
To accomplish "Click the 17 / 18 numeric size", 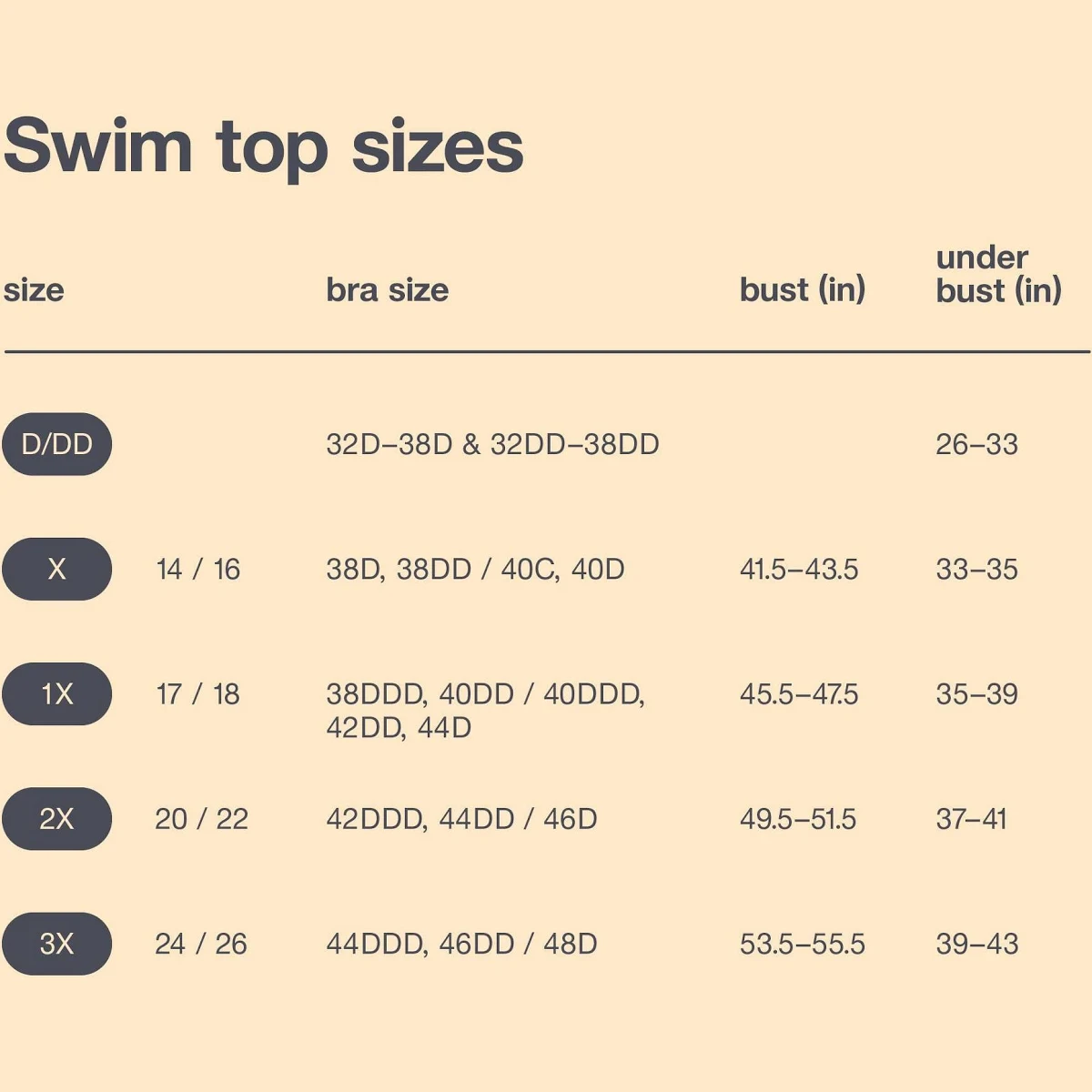I will pos(198,694).
